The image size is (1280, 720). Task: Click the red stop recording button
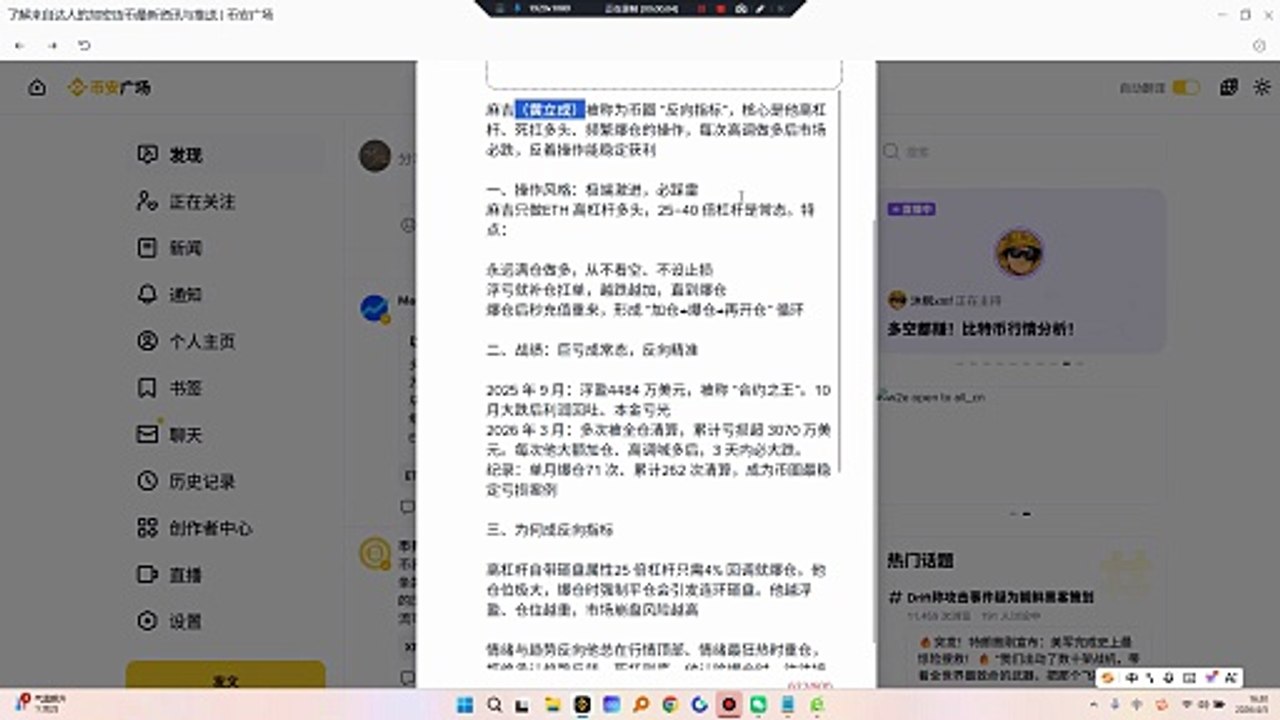pyautogui.click(x=720, y=8)
